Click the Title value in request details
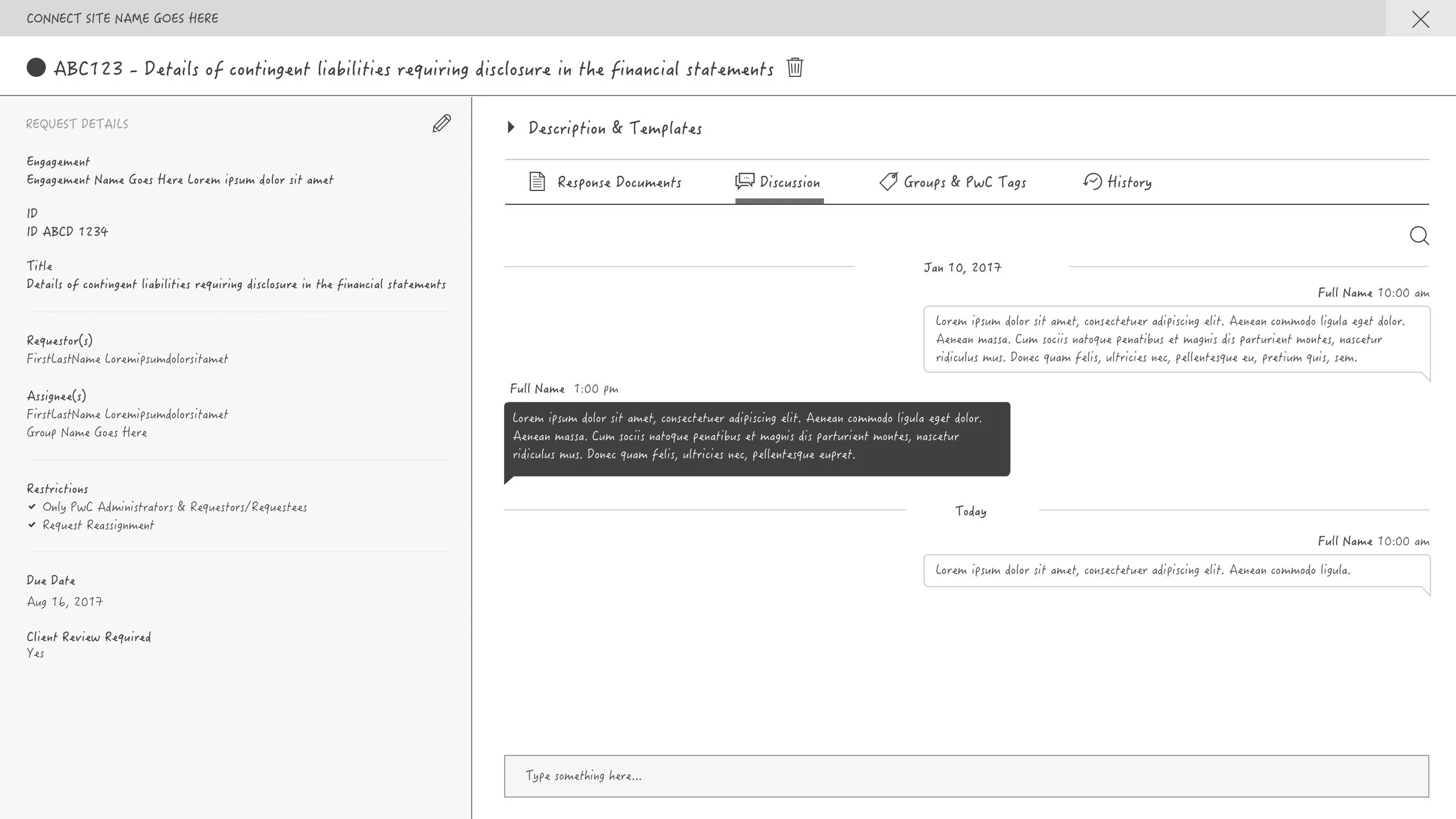 coord(236,284)
